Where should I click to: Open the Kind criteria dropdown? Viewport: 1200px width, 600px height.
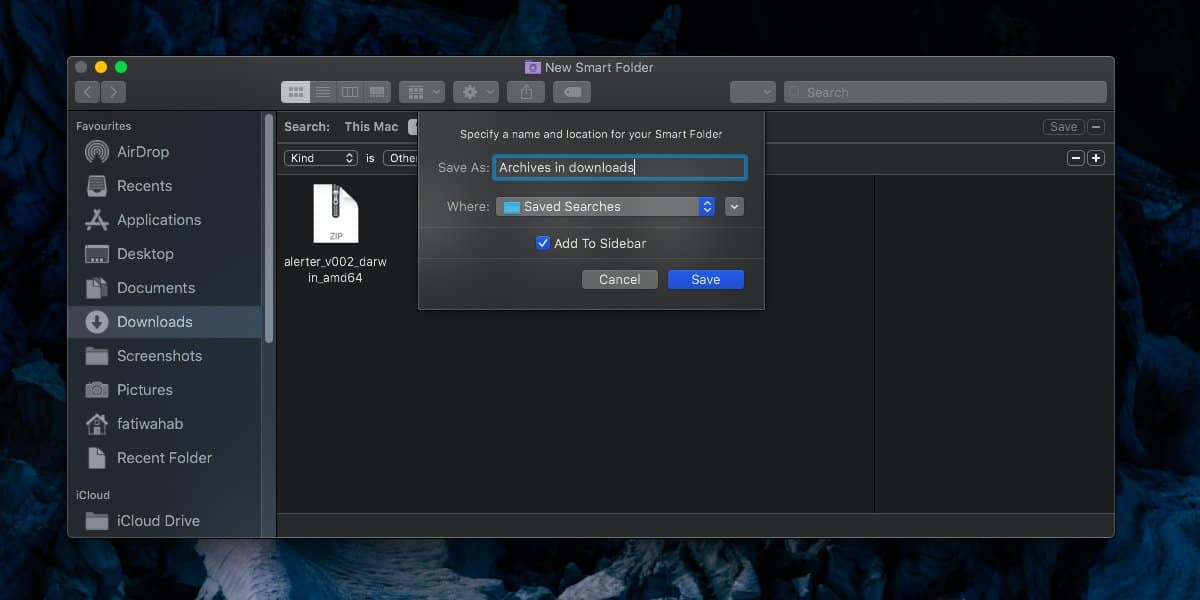321,158
